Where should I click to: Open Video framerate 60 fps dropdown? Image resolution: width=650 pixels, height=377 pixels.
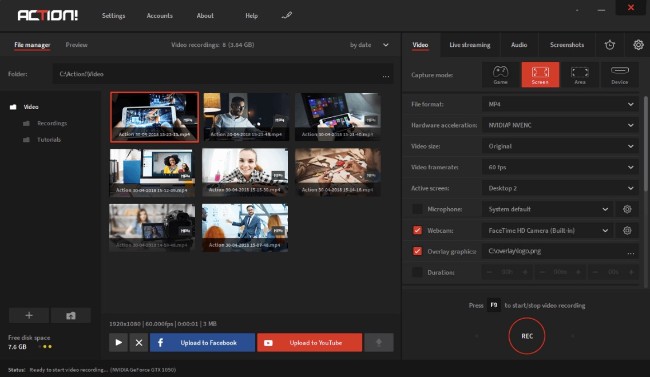tap(560, 167)
